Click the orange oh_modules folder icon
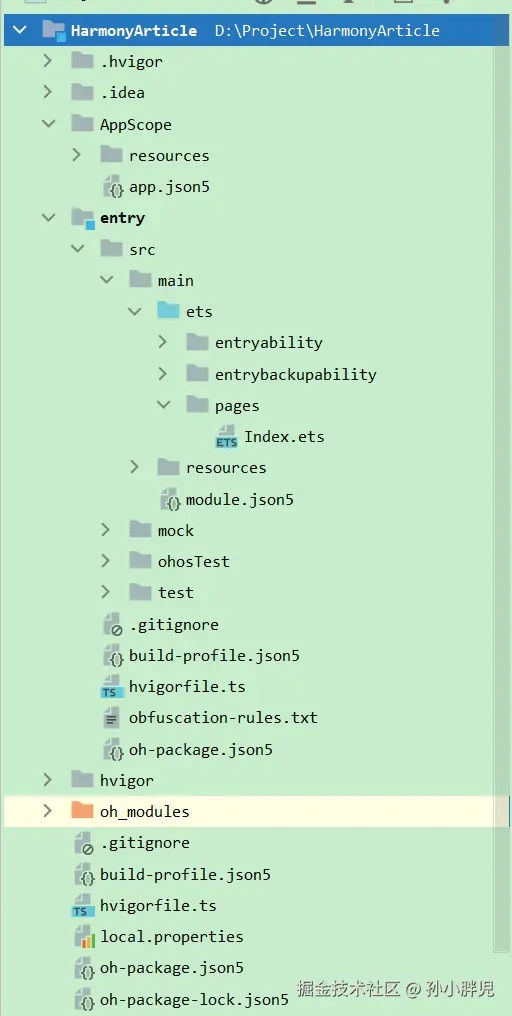This screenshot has width=512, height=1016. (83, 811)
